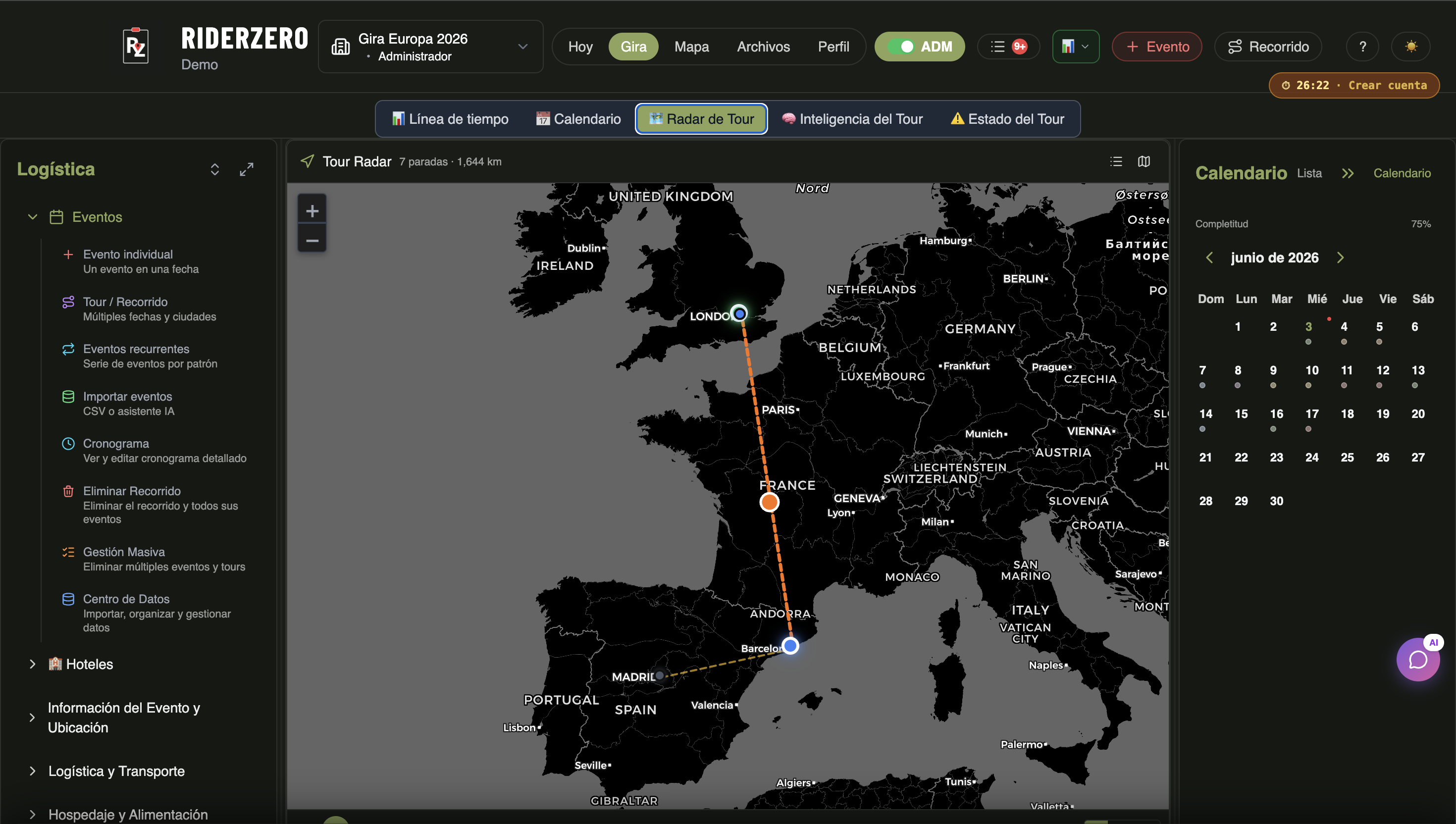
Task: Expand the Hoteles section
Action: point(32,664)
